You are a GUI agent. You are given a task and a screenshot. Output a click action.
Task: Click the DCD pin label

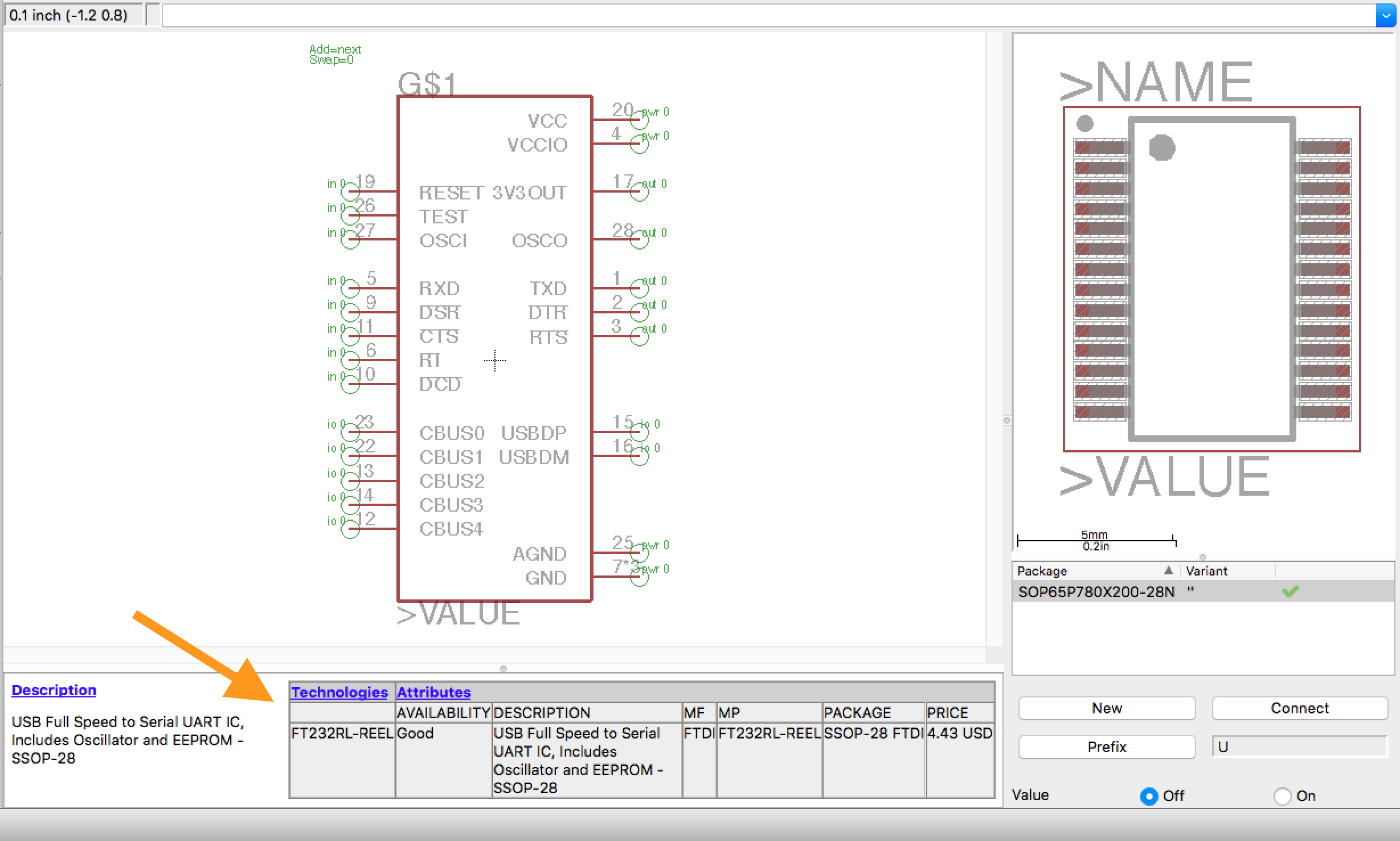(440, 384)
